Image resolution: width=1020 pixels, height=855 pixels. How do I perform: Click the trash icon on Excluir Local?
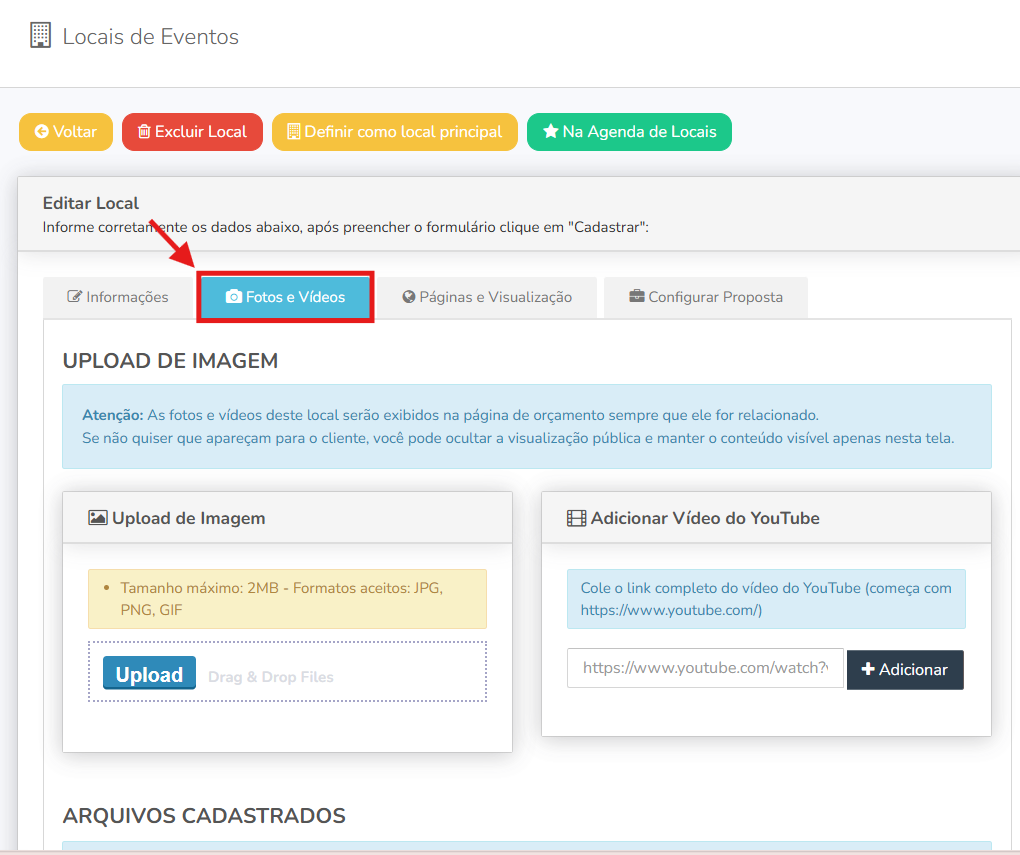pyautogui.click(x=144, y=131)
